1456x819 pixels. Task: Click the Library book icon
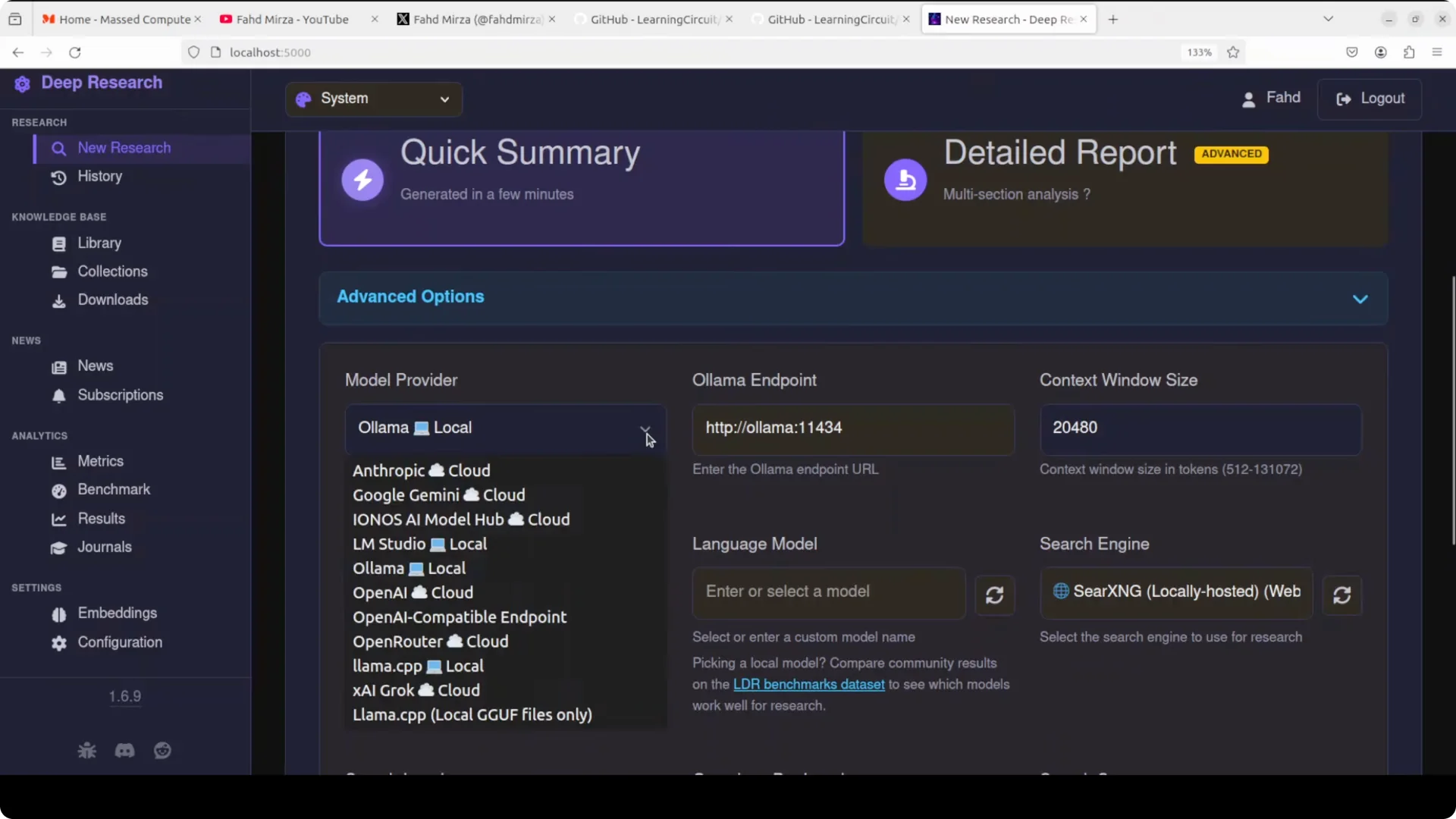[x=58, y=244]
